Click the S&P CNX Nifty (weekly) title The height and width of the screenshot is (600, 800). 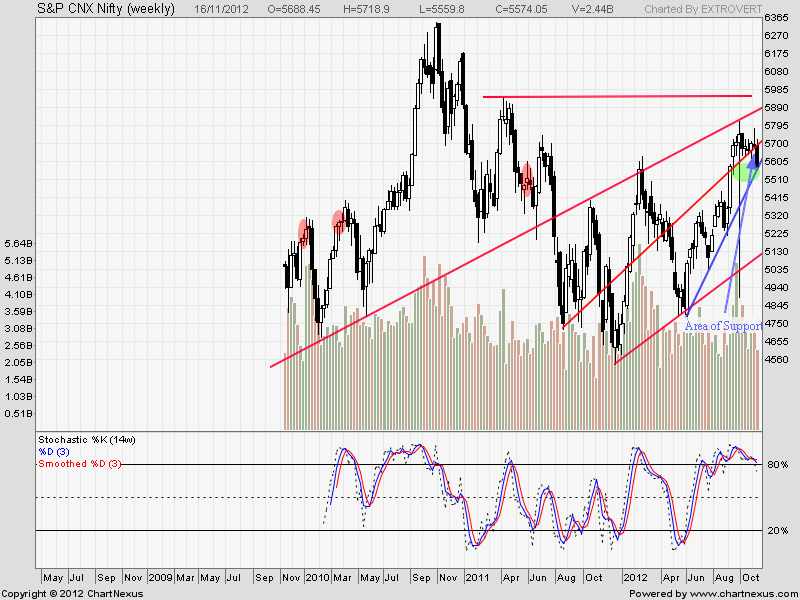pos(91,9)
